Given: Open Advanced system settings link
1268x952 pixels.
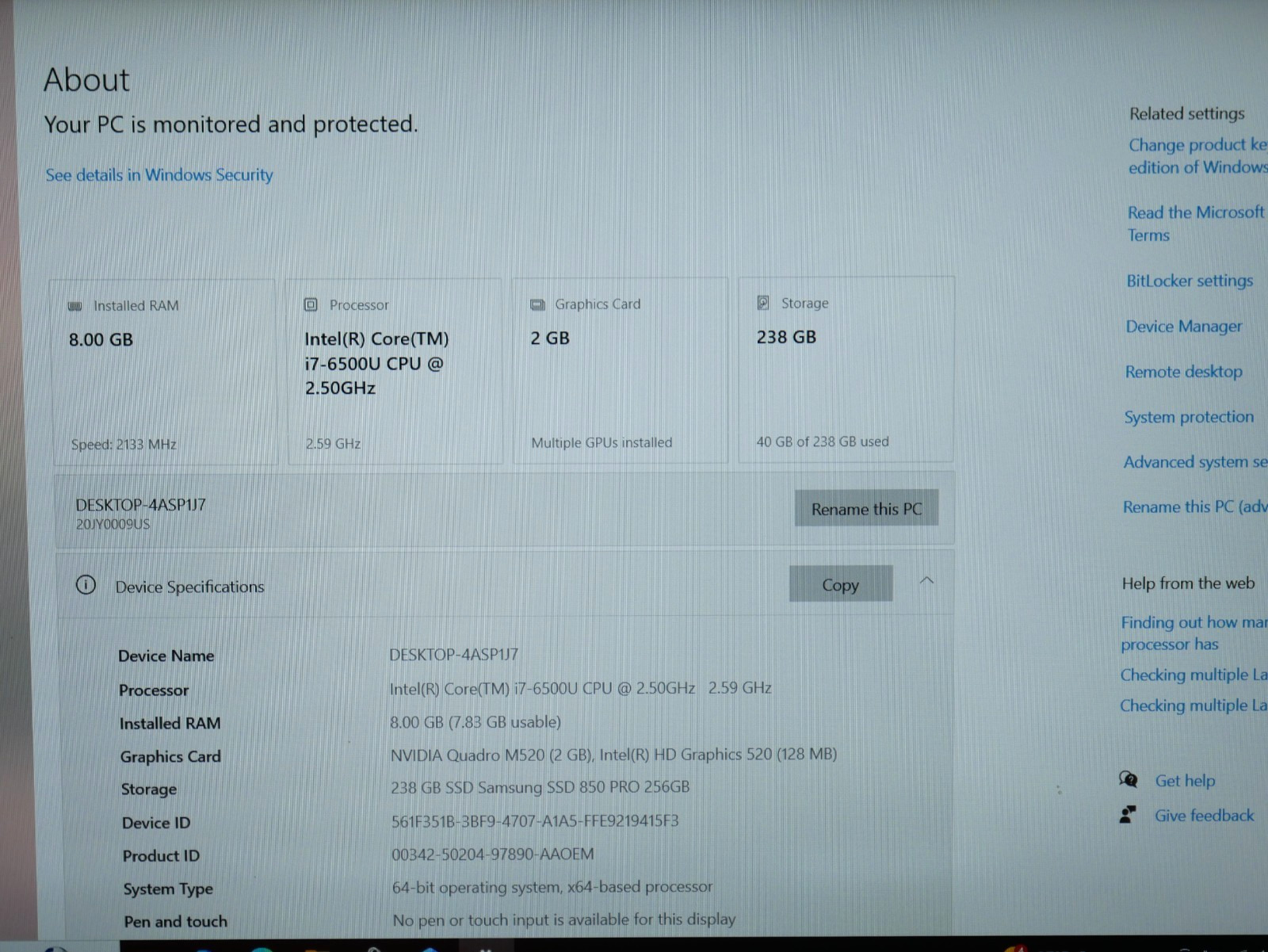Looking at the screenshot, I should click(1195, 462).
